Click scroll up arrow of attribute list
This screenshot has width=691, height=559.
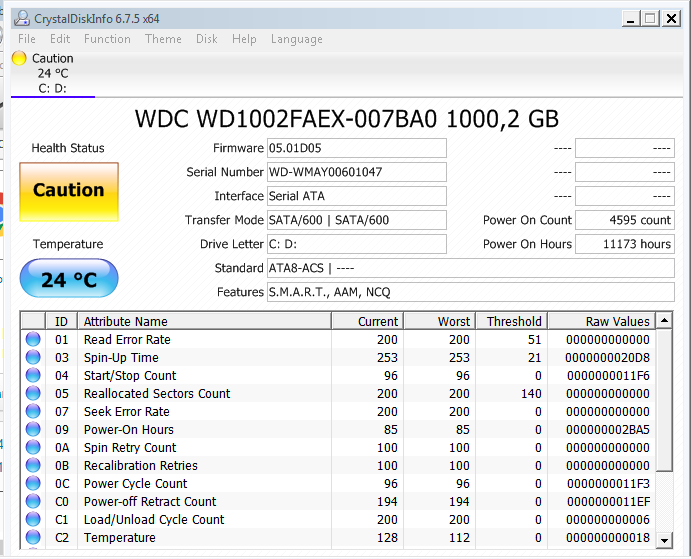(x=664, y=320)
